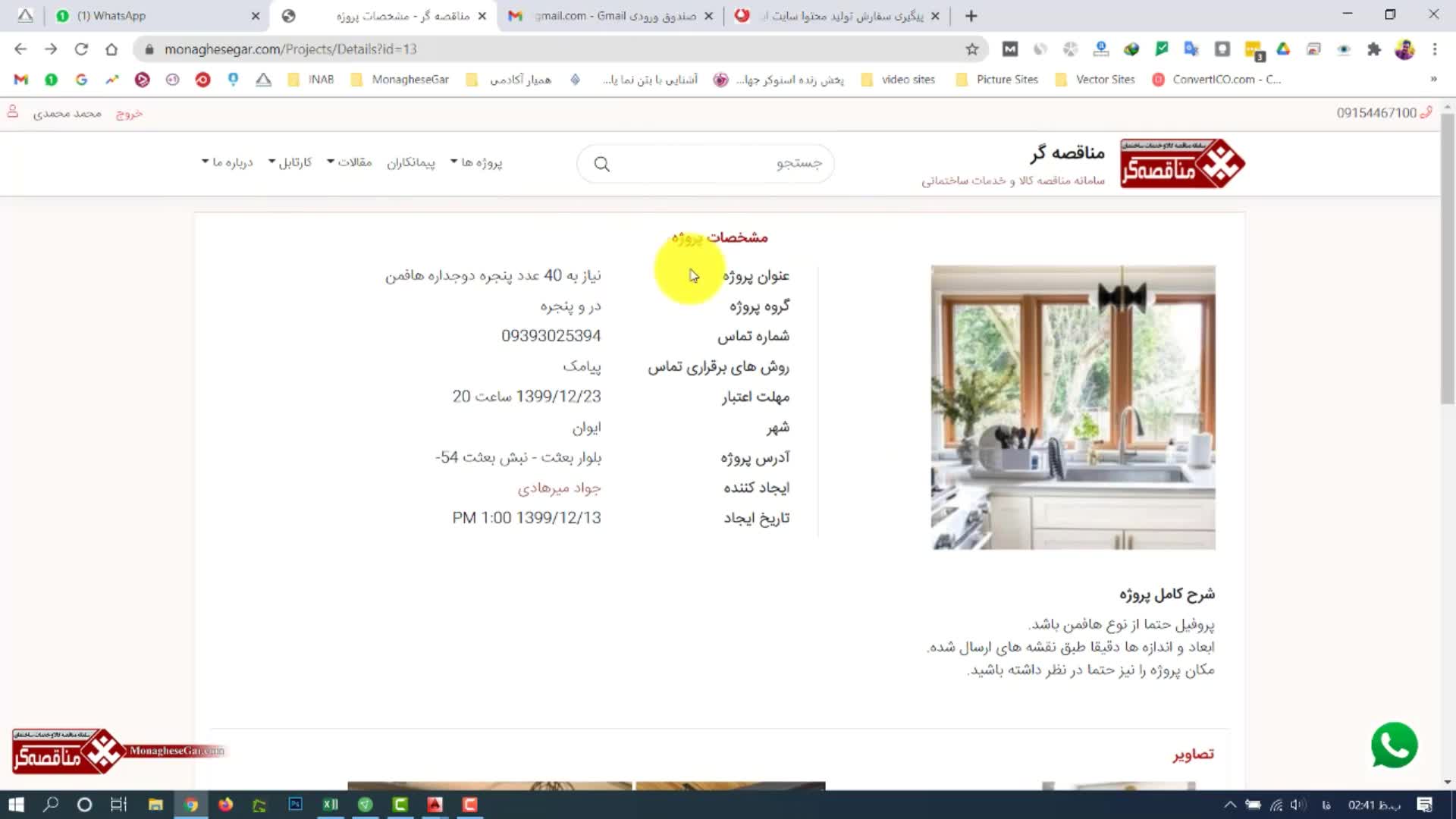Open the Gmail bookmark icon
1456x819 pixels.
coord(20,80)
